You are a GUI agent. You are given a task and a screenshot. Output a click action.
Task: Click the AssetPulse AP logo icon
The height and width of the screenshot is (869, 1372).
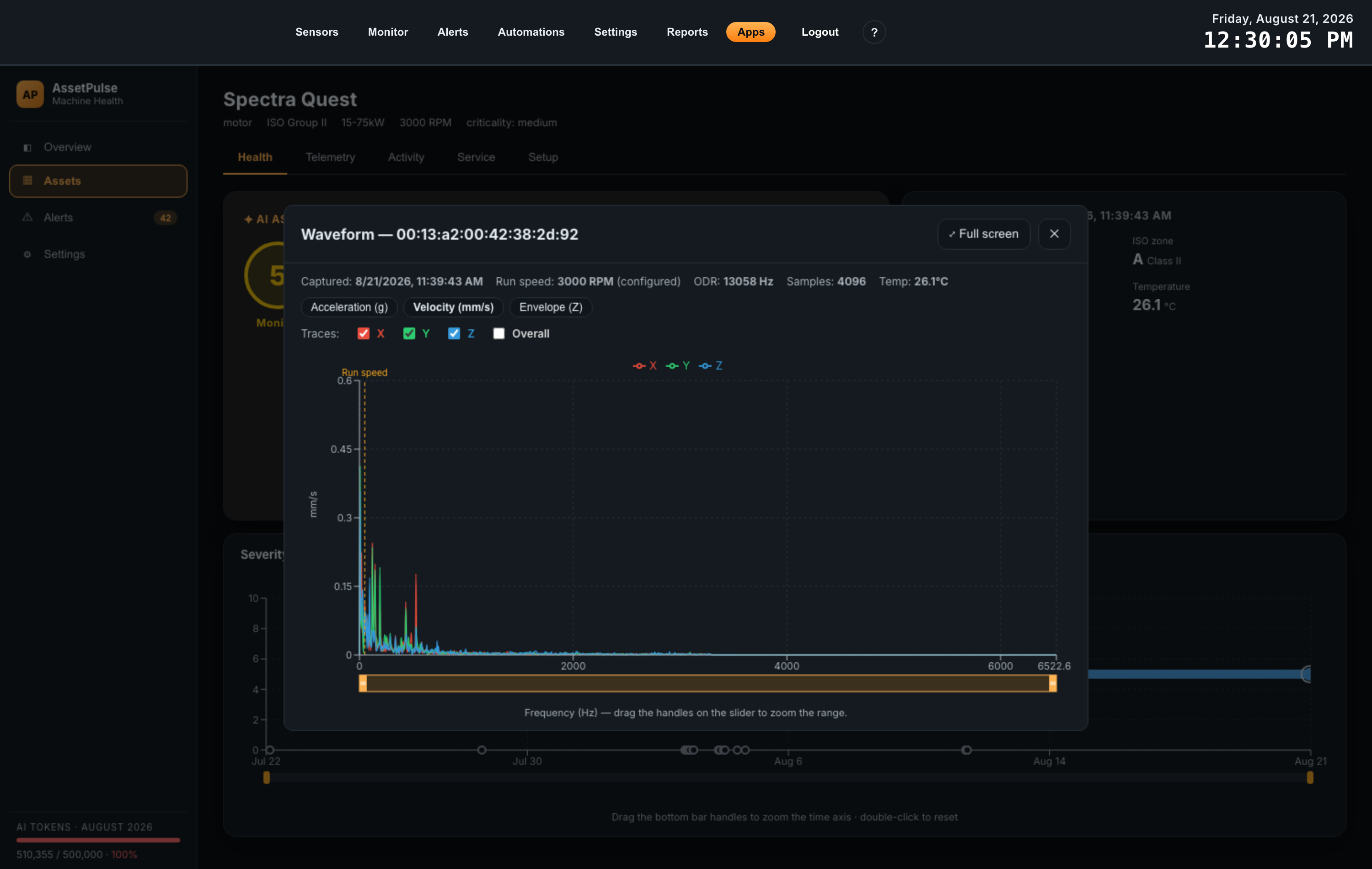tap(30, 94)
